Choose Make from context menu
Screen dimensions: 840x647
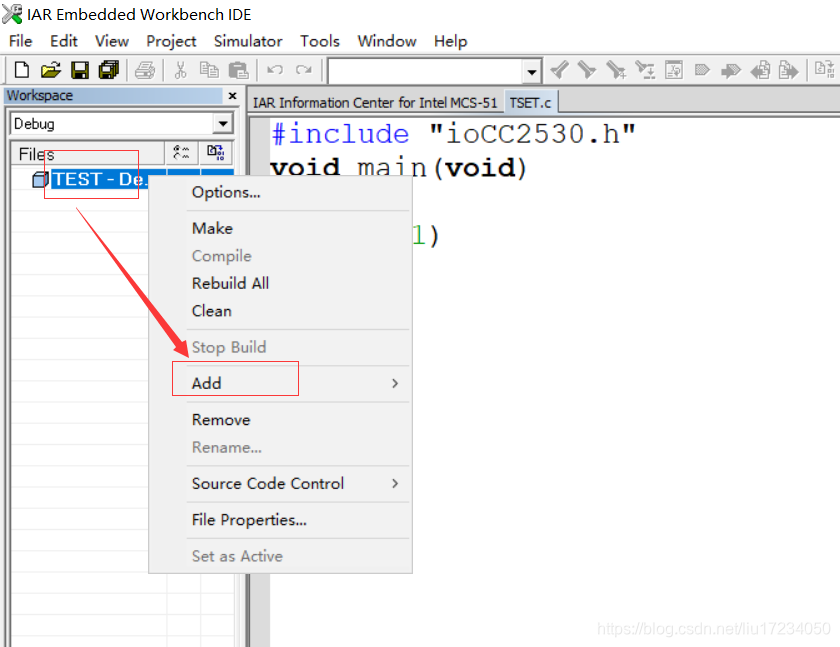pos(281,228)
